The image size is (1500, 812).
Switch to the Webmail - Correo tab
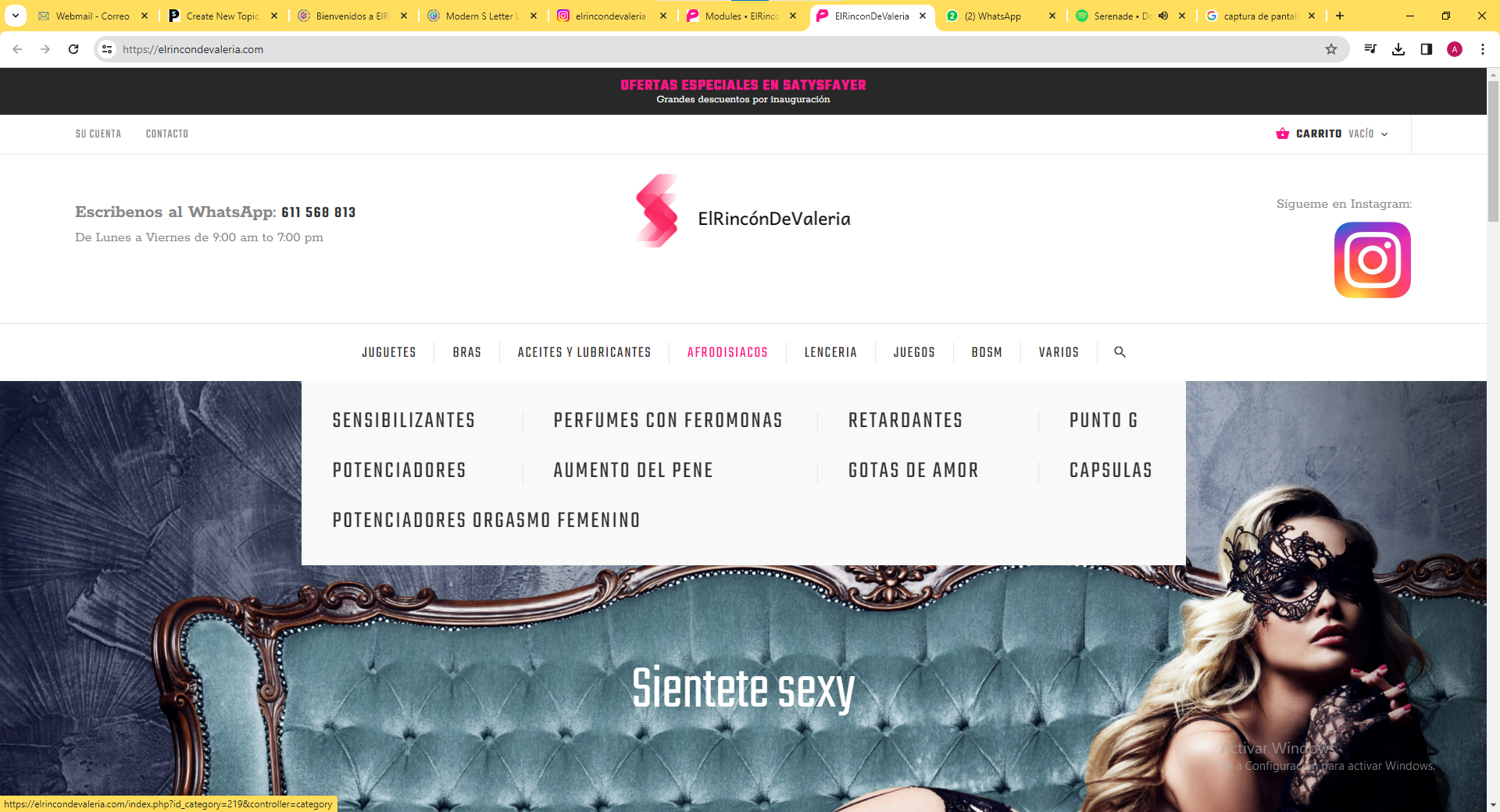click(92, 16)
